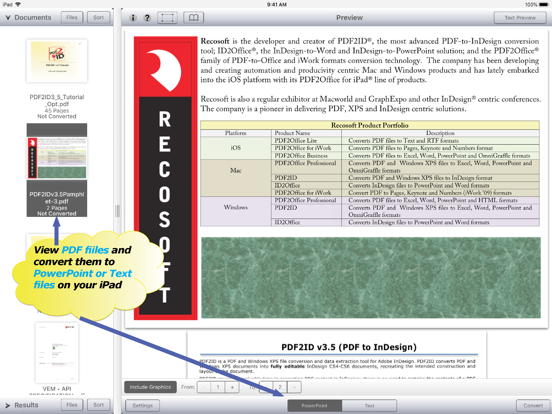The image size is (552, 414).
Task: Click the Sort button in the Documents header
Action: pyautogui.click(x=99, y=18)
